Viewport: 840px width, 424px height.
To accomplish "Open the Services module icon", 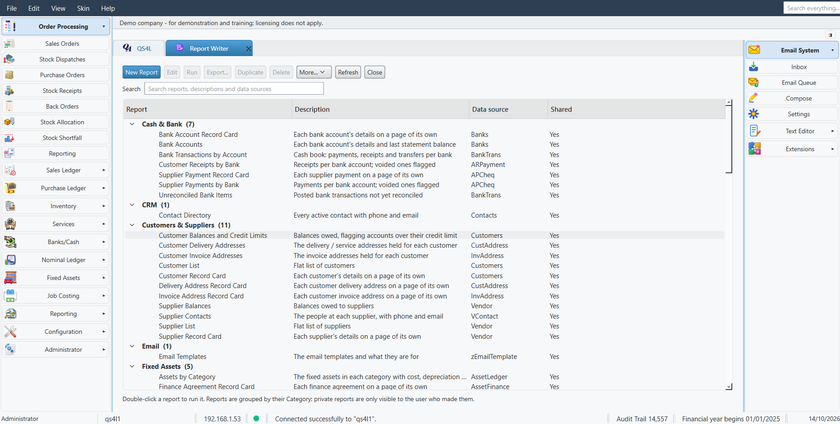I will coord(10,224).
